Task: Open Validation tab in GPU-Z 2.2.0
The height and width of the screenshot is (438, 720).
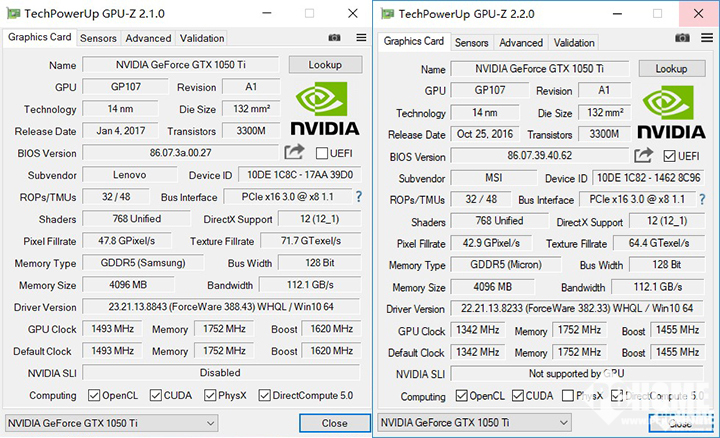Action: click(x=574, y=43)
